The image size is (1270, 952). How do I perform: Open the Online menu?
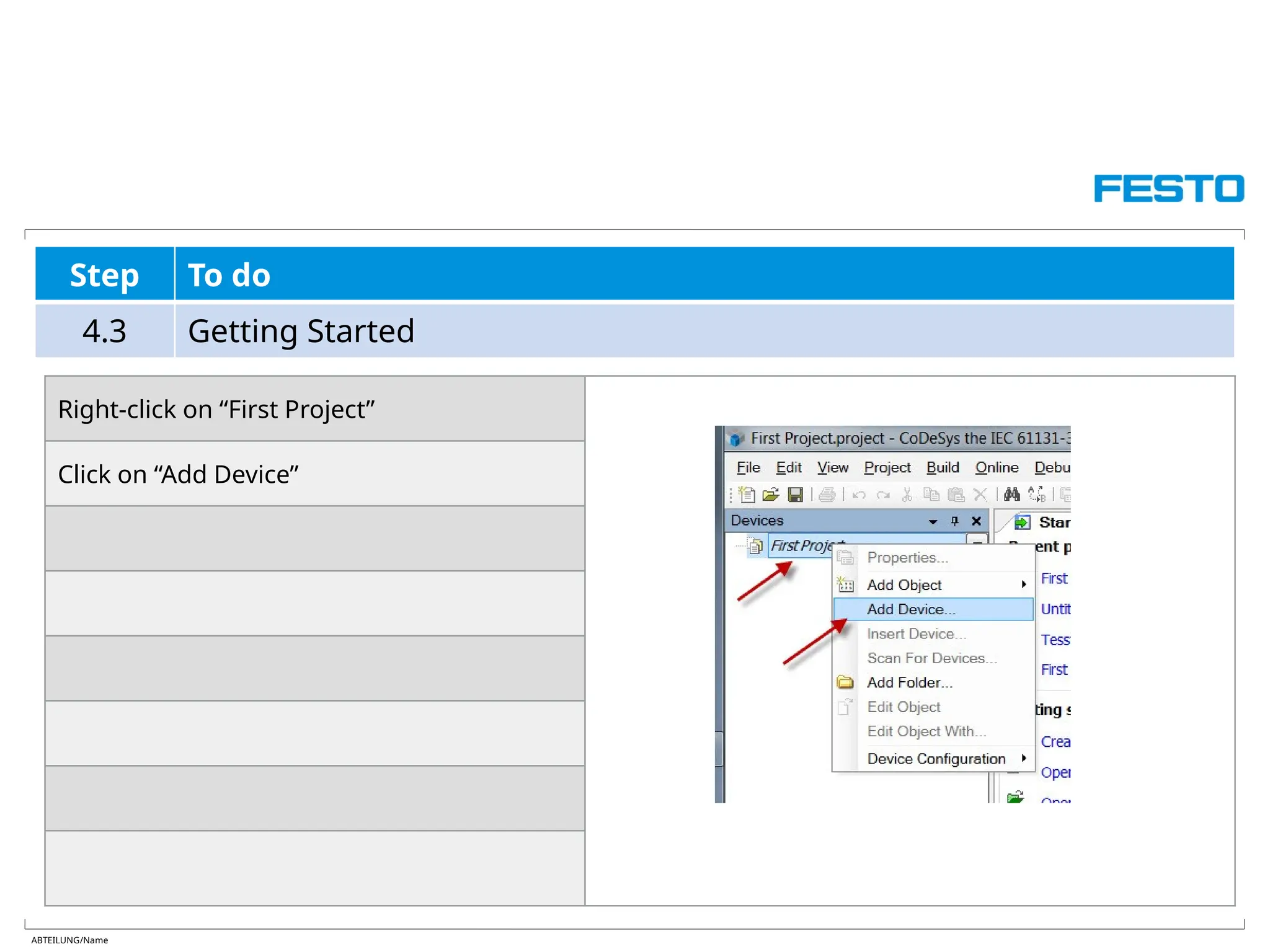tap(997, 467)
